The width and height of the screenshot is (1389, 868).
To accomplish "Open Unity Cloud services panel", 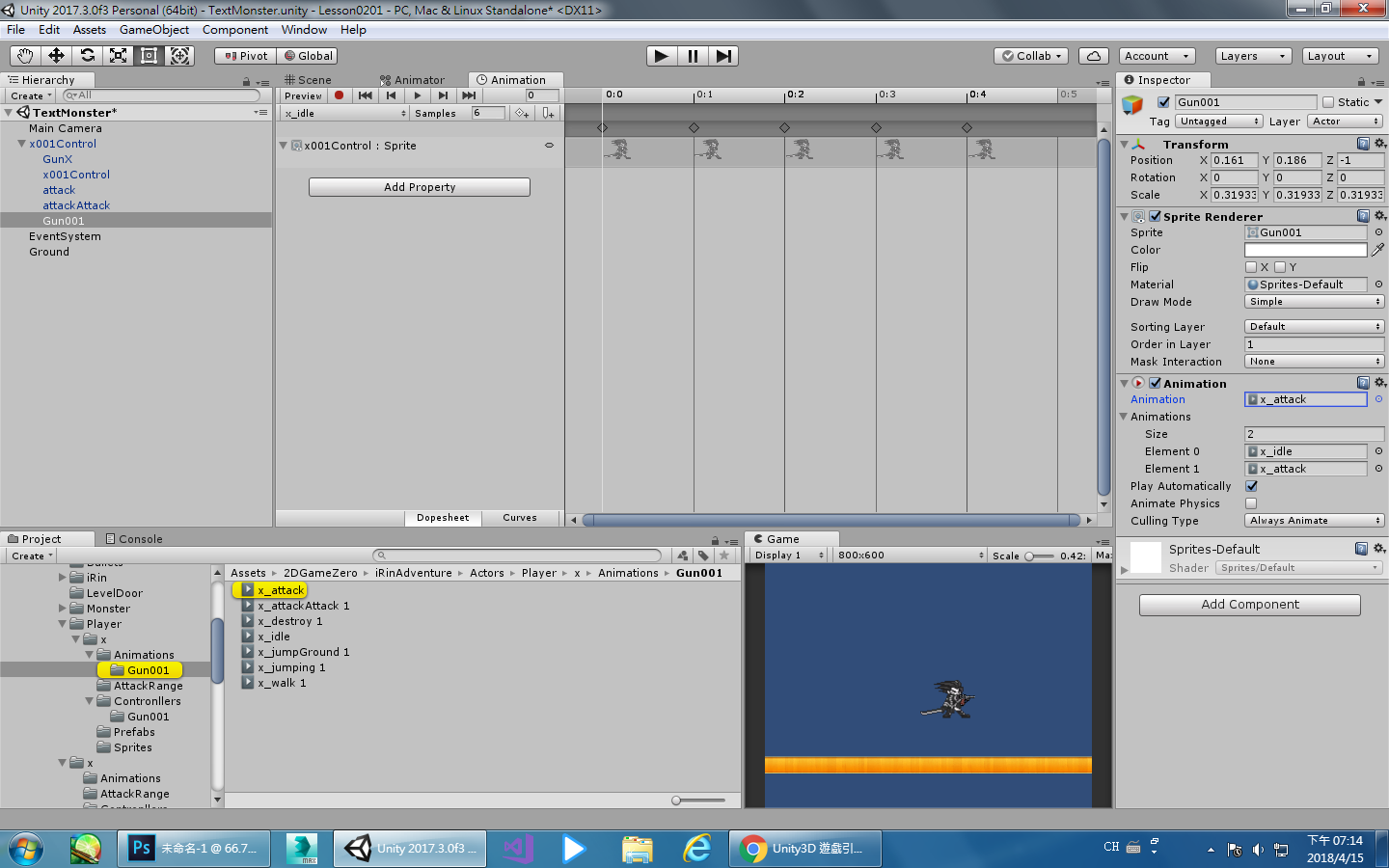I will [1093, 55].
